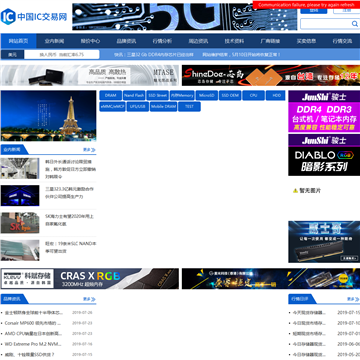
Task: Open the 技术资料 nav tab
Action: [x=234, y=41]
